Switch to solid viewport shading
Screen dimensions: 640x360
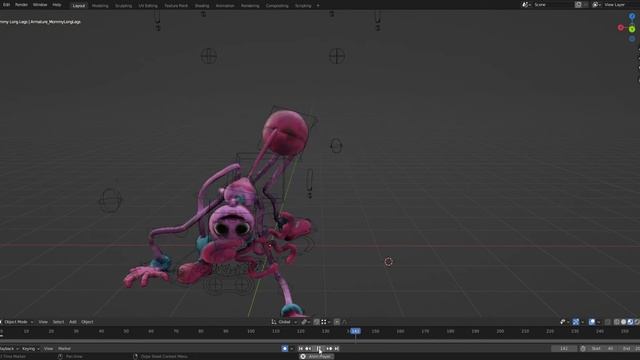coord(623,322)
